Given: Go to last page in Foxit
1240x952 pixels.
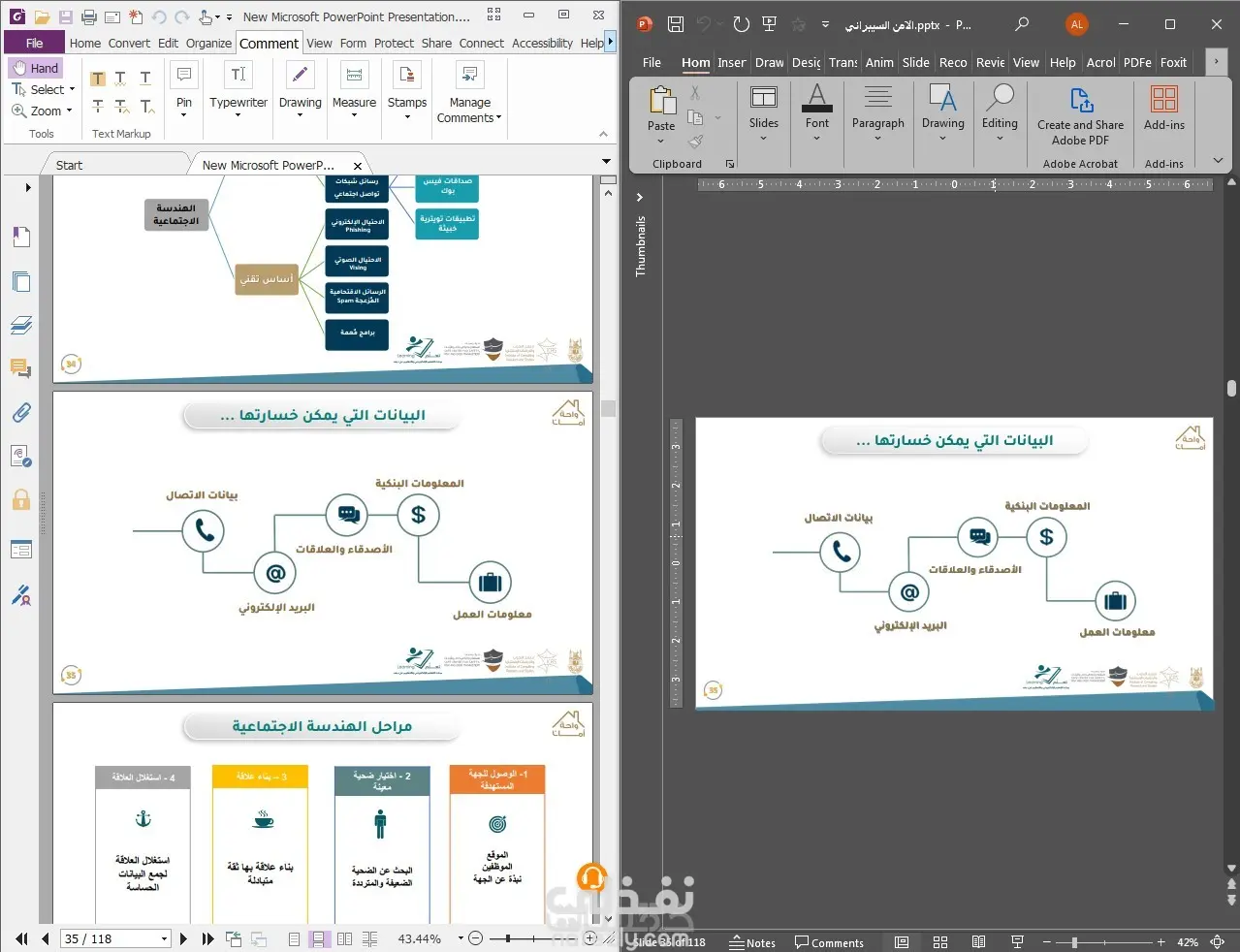Looking at the screenshot, I should coord(207,938).
